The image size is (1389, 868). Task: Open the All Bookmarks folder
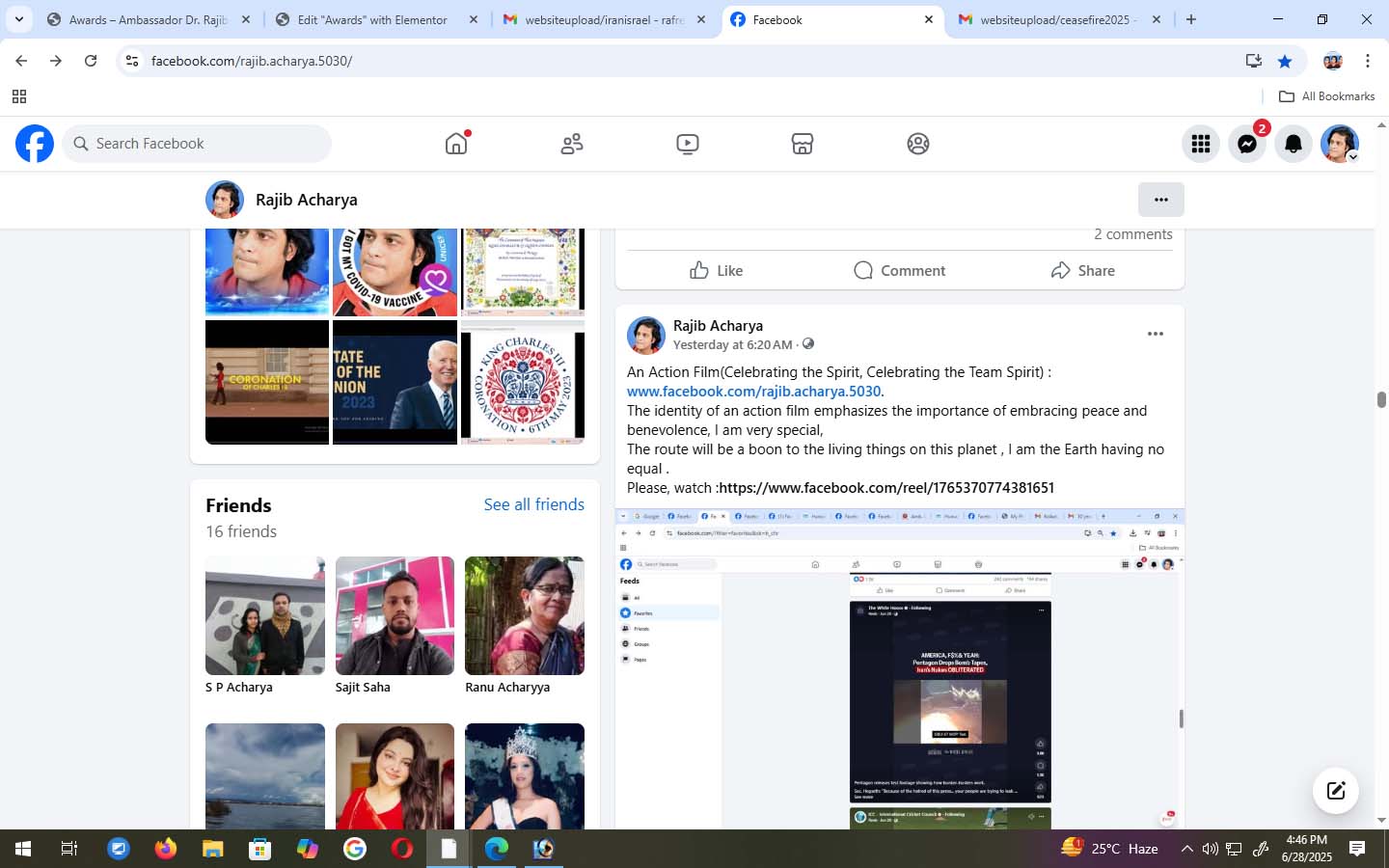(x=1326, y=96)
